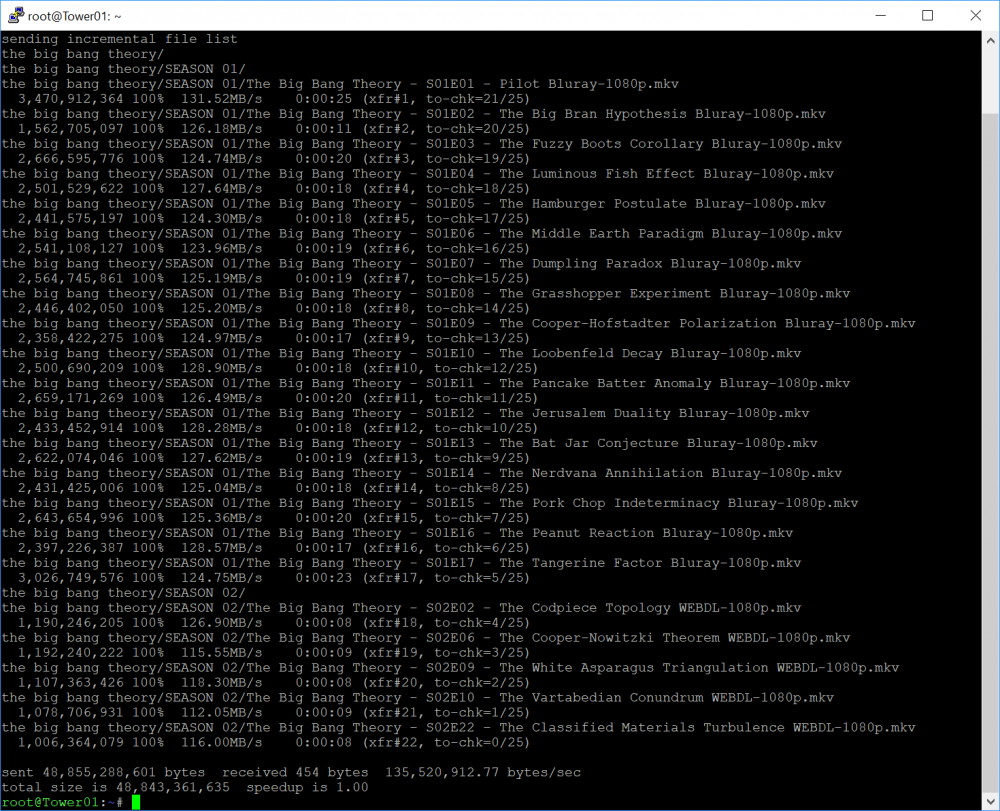Click the S01E04 Luminous Fish Effect line
The width and height of the screenshot is (1000, 811).
pos(418,174)
